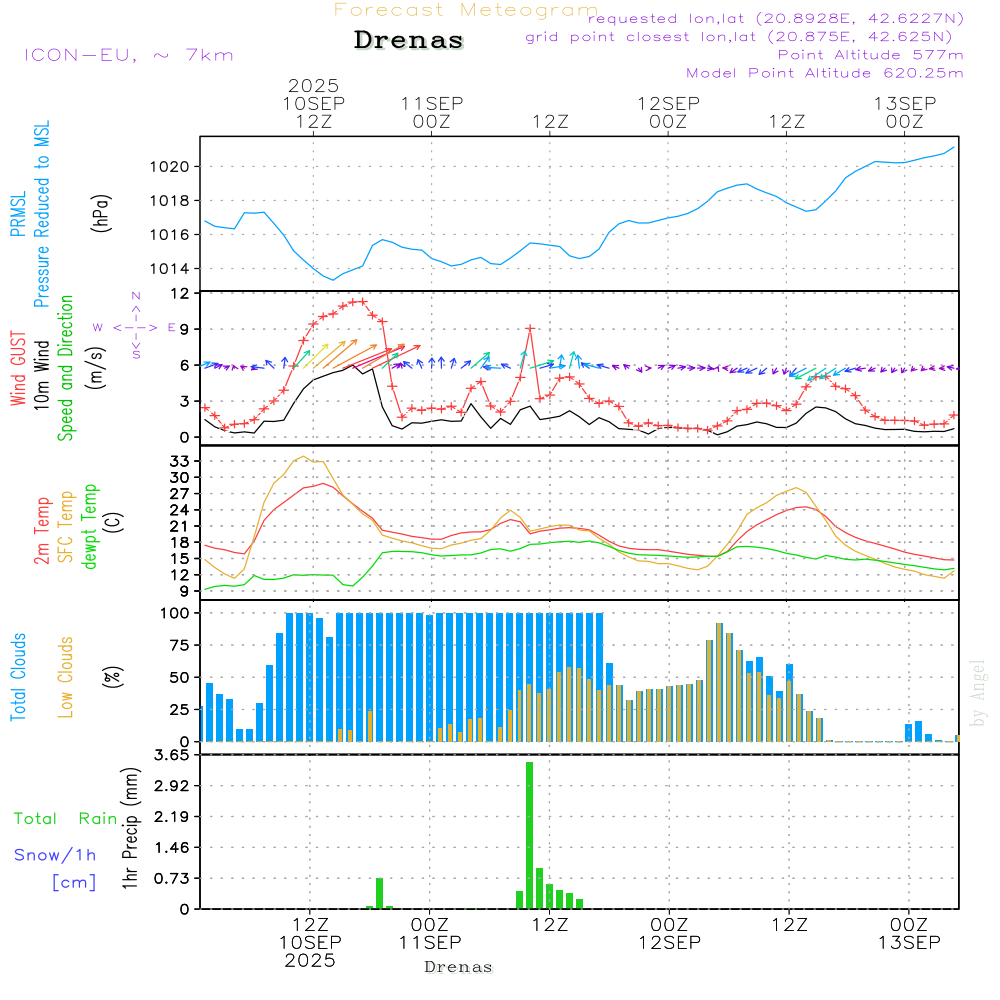Screen dimensions: 1000x1000
Task: Click the 2m Temp legend label
Action: click(43, 527)
